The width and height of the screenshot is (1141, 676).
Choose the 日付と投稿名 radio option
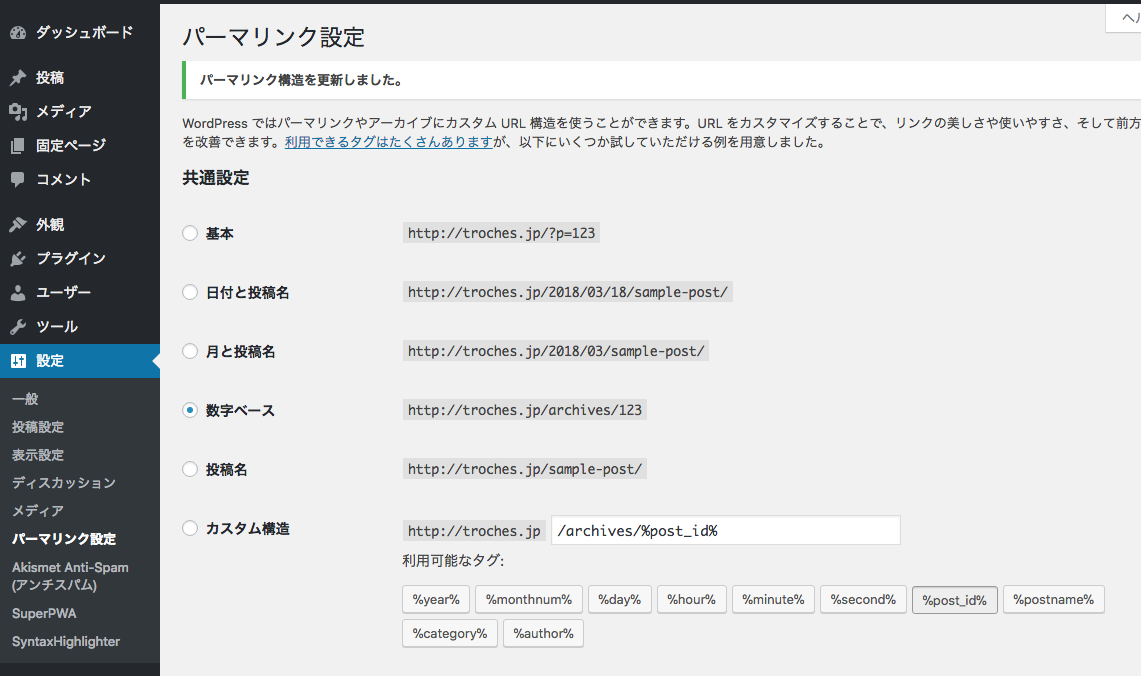(190, 292)
